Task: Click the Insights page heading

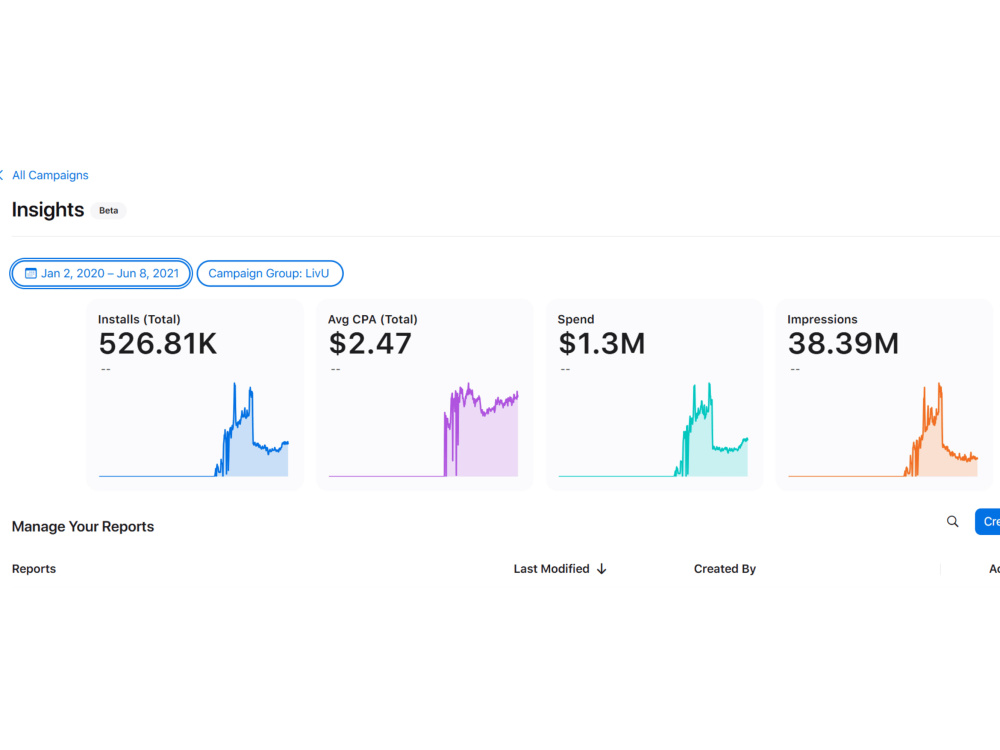Action: pos(48,210)
